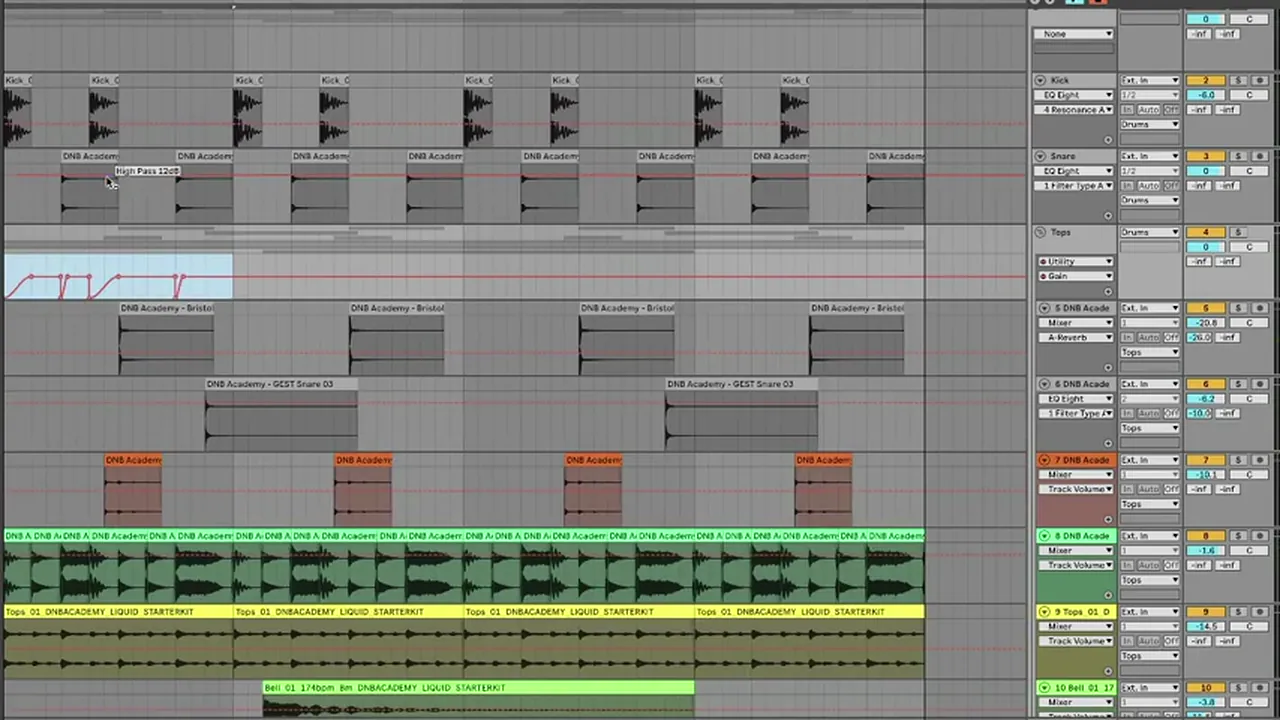Click track 5 send value -26.0
The height and width of the screenshot is (720, 1280).
[1199, 338]
